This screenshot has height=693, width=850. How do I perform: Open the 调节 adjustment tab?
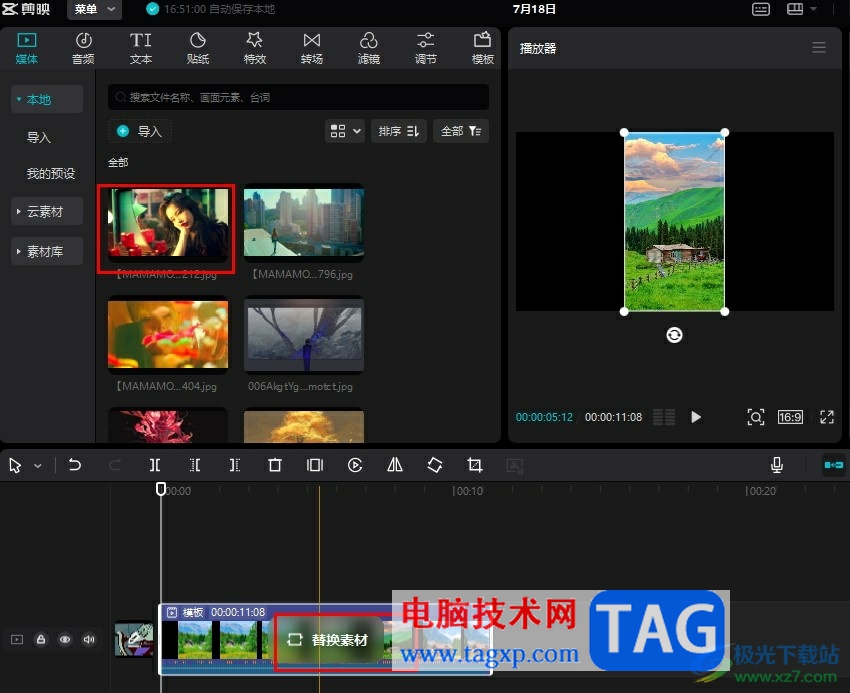(426, 48)
